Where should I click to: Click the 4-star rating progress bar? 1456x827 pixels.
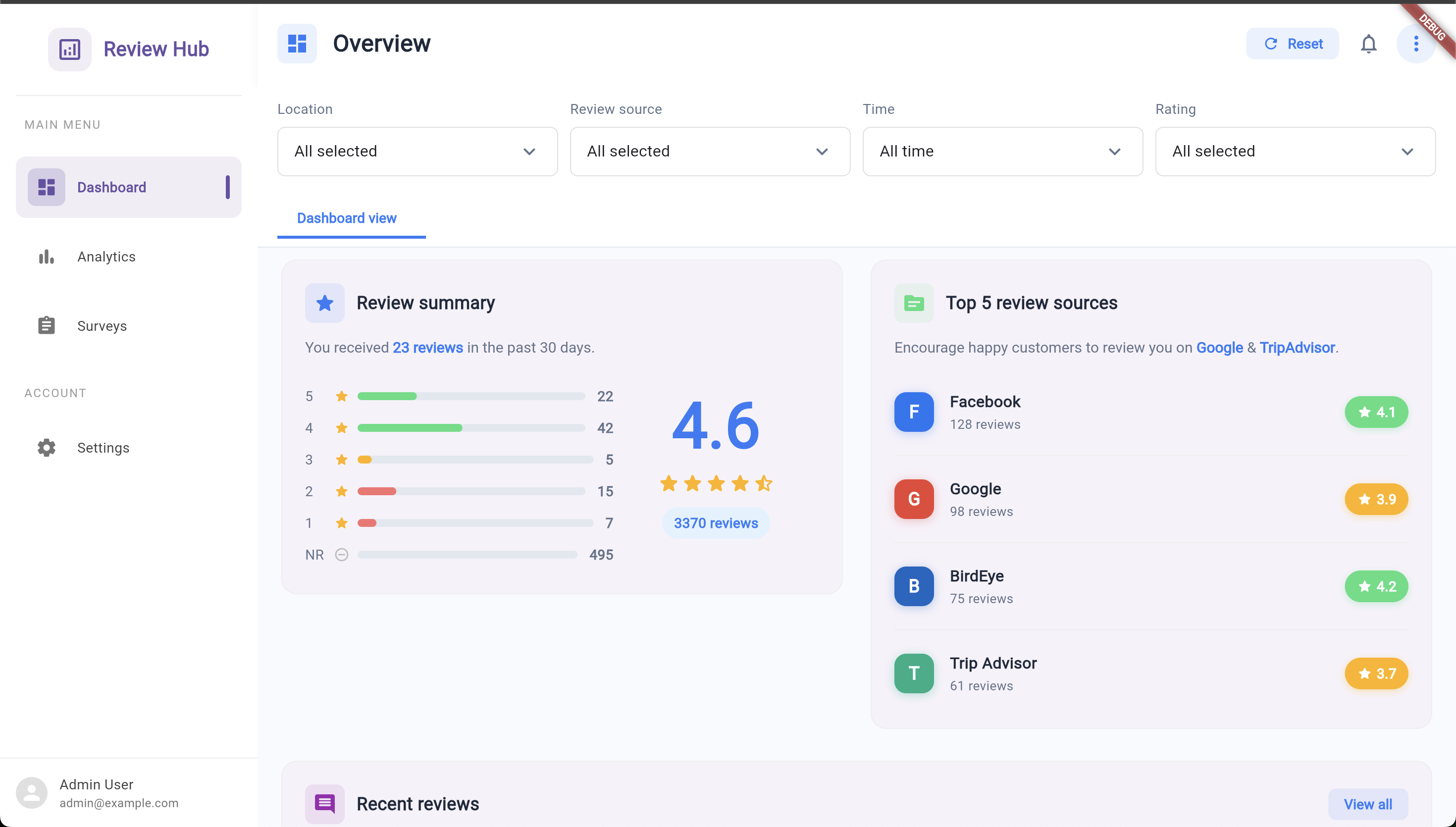pyautogui.click(x=471, y=428)
